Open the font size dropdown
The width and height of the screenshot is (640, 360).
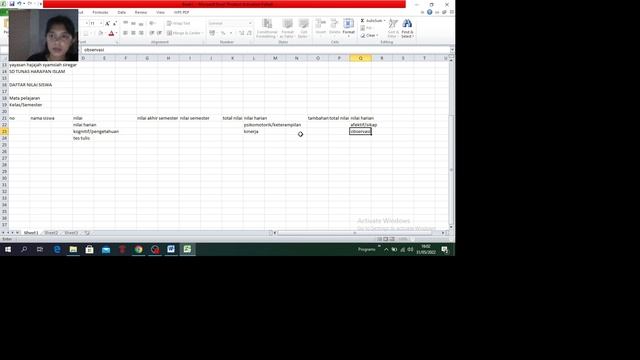(x=101, y=24)
